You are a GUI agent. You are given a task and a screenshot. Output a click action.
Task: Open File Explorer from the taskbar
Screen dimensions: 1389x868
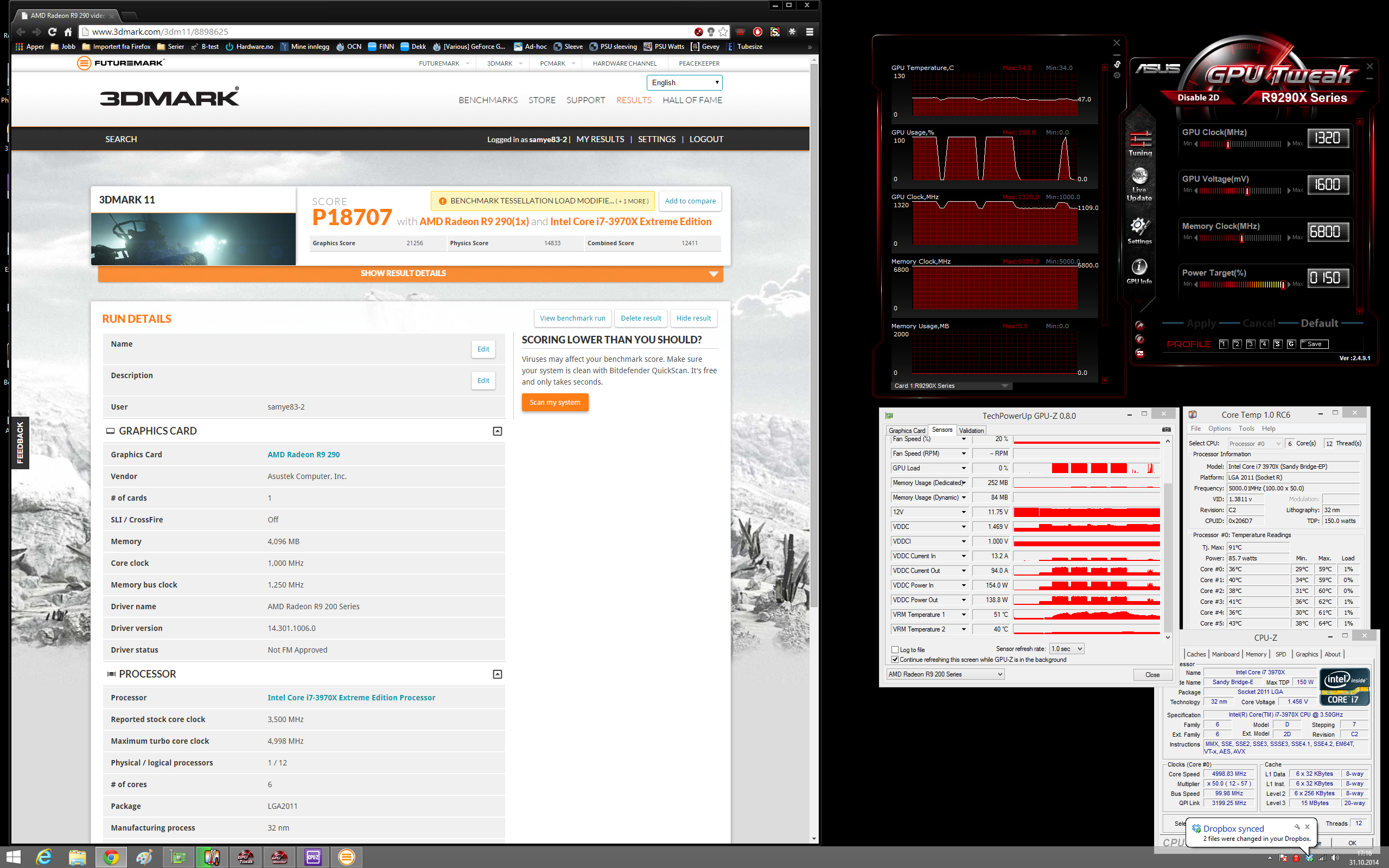[78, 857]
